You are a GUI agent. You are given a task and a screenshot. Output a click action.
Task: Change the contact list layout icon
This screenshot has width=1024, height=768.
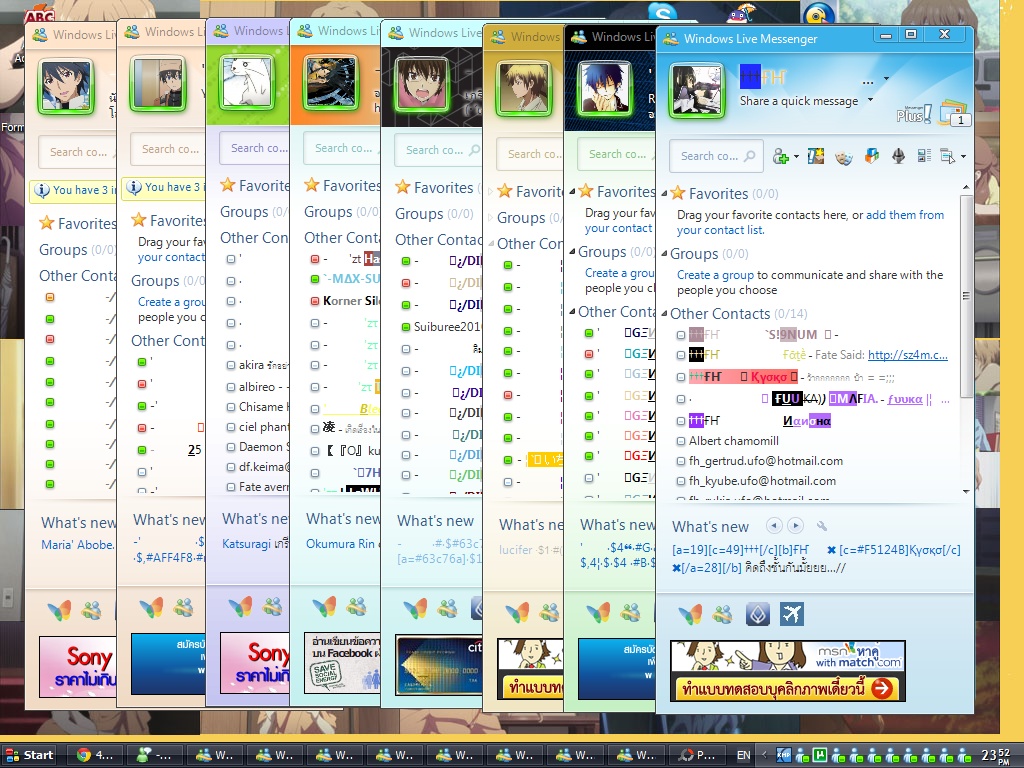924,155
